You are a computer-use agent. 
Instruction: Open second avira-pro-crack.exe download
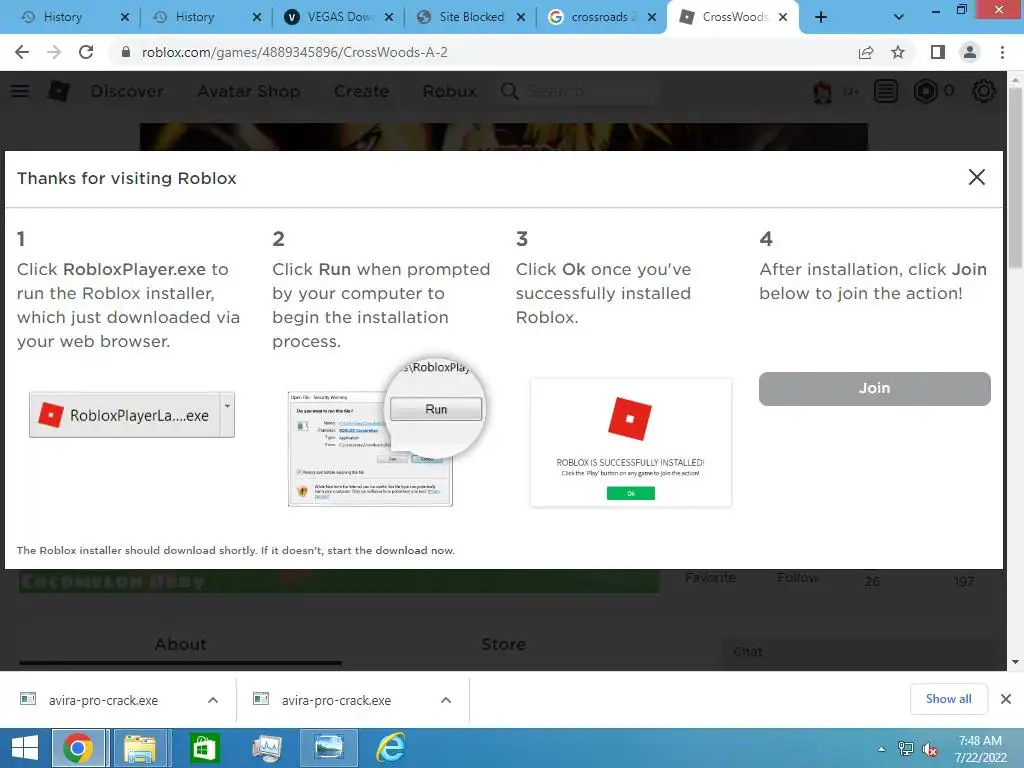click(x=336, y=700)
